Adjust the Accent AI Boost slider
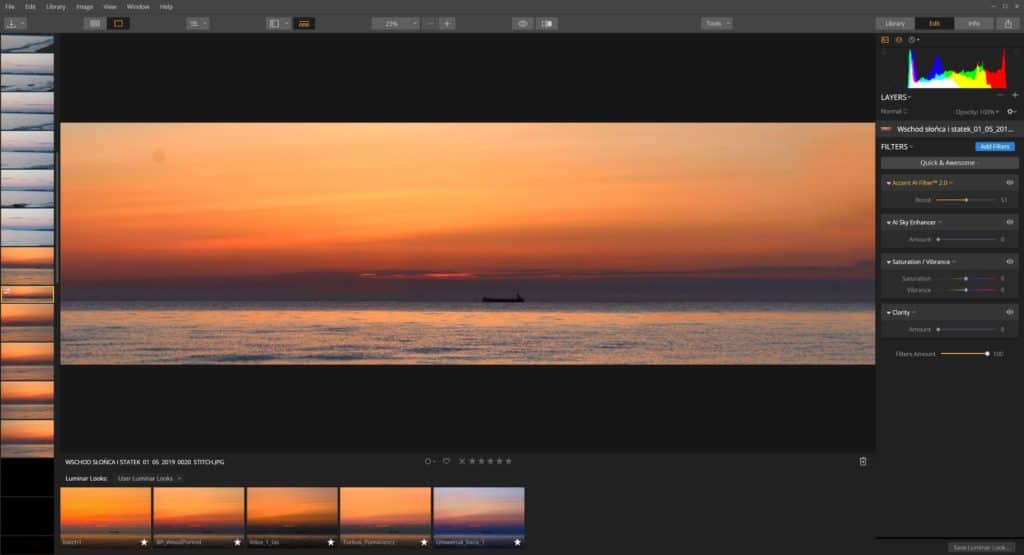This screenshot has height=555, width=1024. pos(965,200)
